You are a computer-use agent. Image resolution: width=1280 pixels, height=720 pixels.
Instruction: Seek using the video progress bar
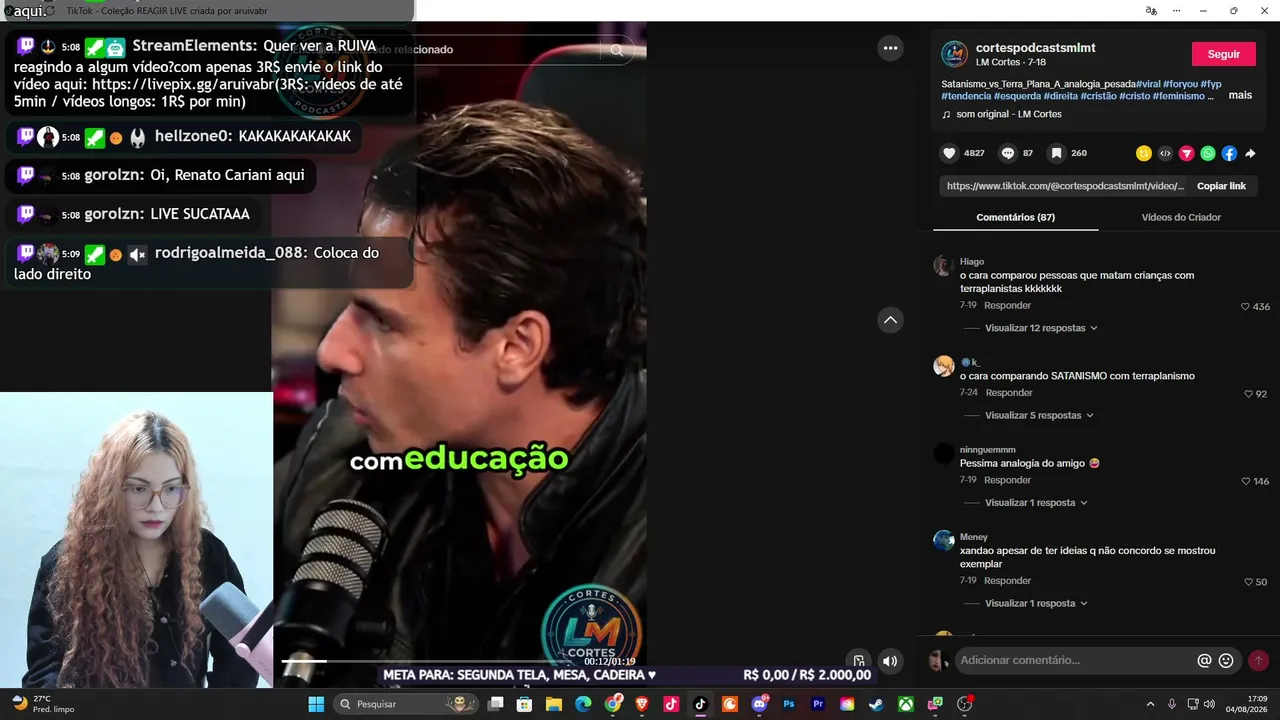(429, 661)
